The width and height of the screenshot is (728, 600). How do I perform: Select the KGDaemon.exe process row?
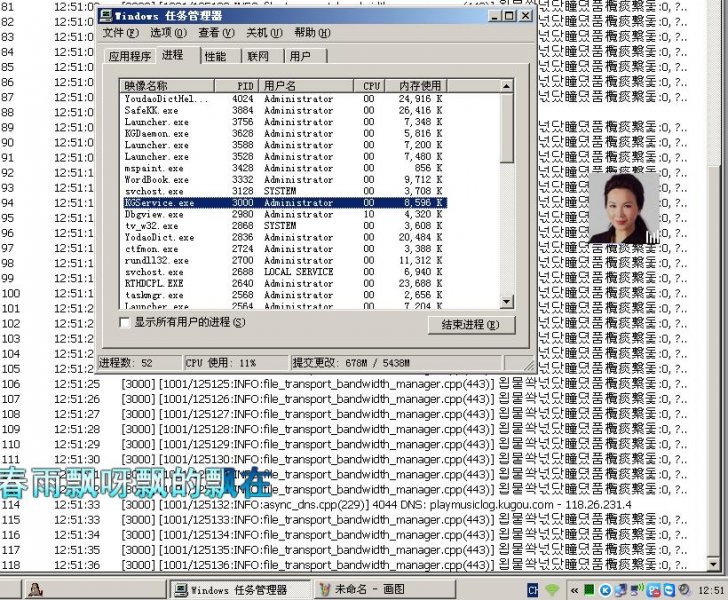[x=284, y=134]
